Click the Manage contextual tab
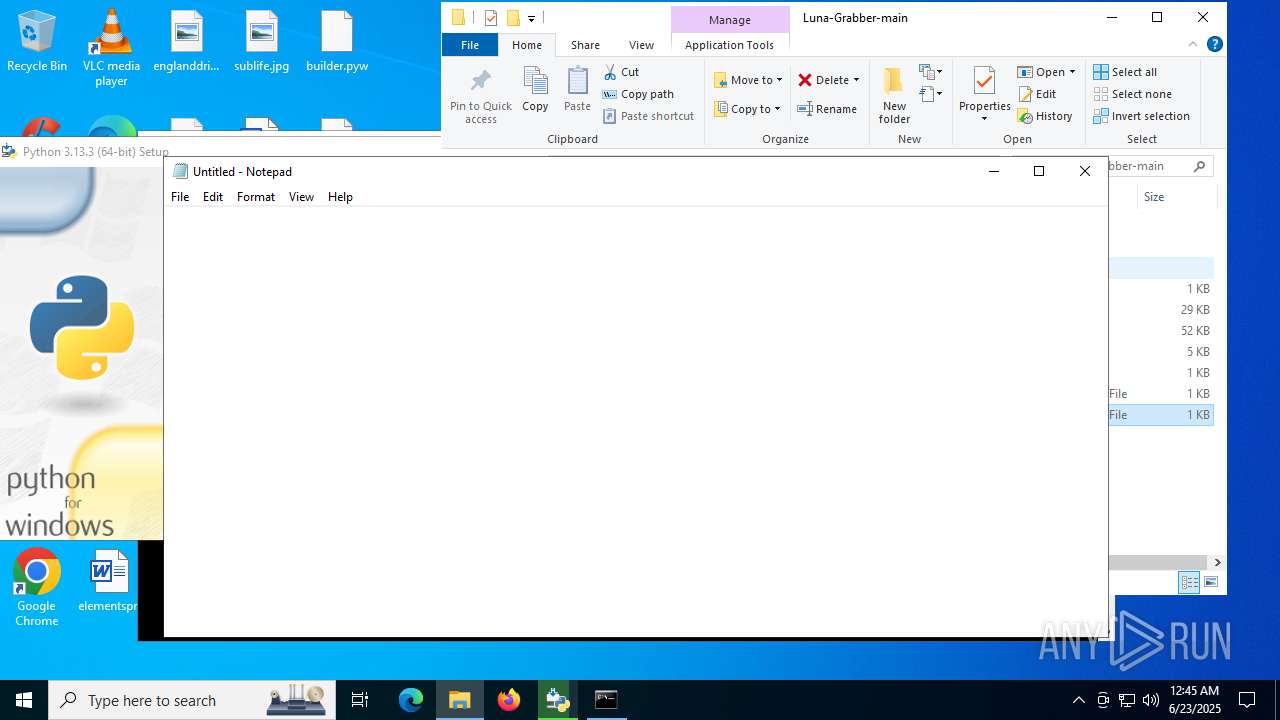The width and height of the screenshot is (1280, 720). pos(730,20)
